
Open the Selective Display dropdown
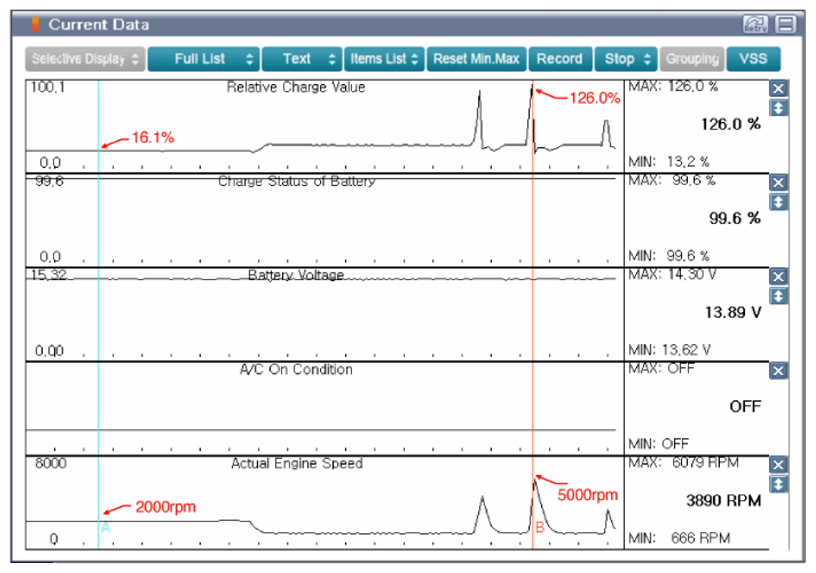(x=85, y=59)
